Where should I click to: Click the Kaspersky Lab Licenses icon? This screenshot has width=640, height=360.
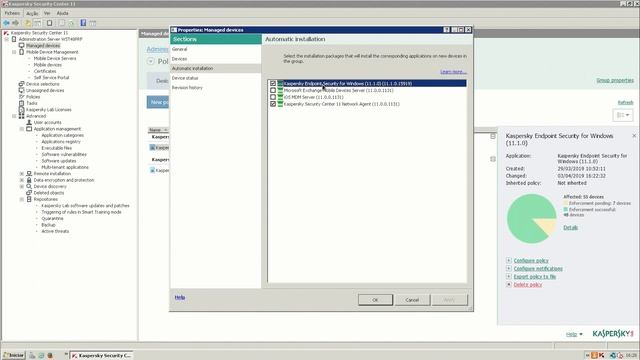[22, 109]
